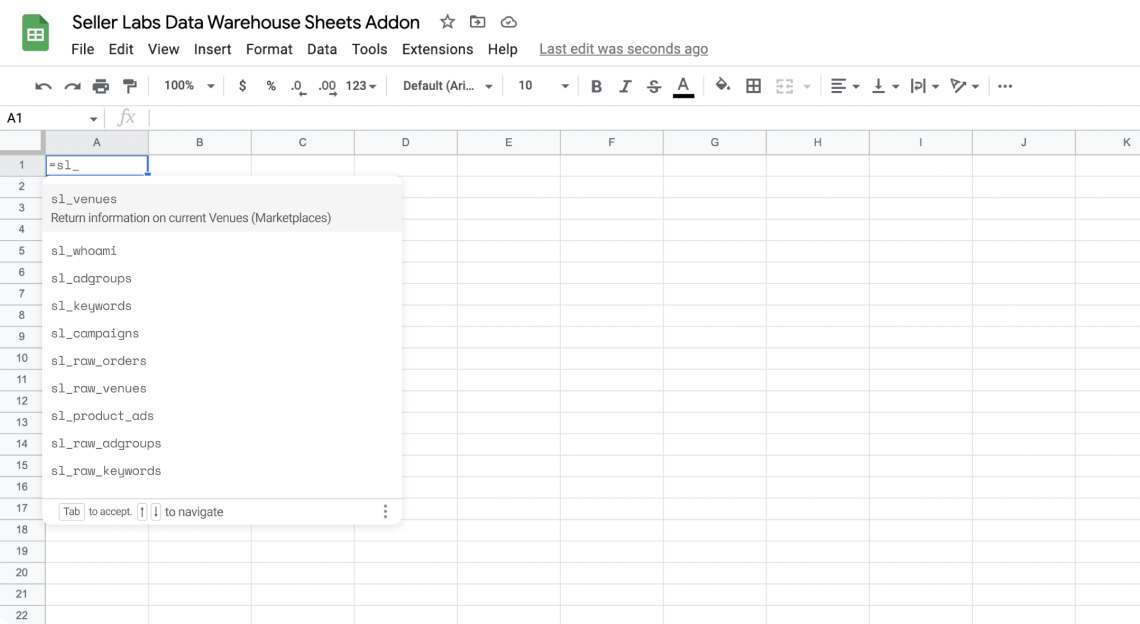This screenshot has height=624, width=1140.
Task: Select the sl_adgroups suggestion
Action: click(x=222, y=279)
